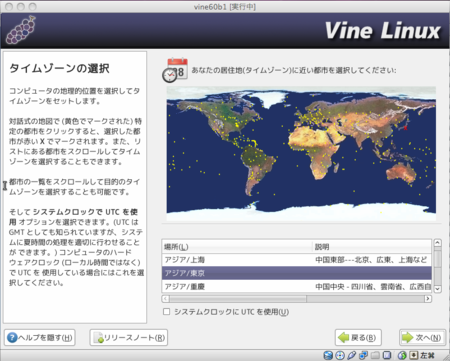Click Australia on the world map
The height and width of the screenshot is (361, 450).
click(401, 172)
